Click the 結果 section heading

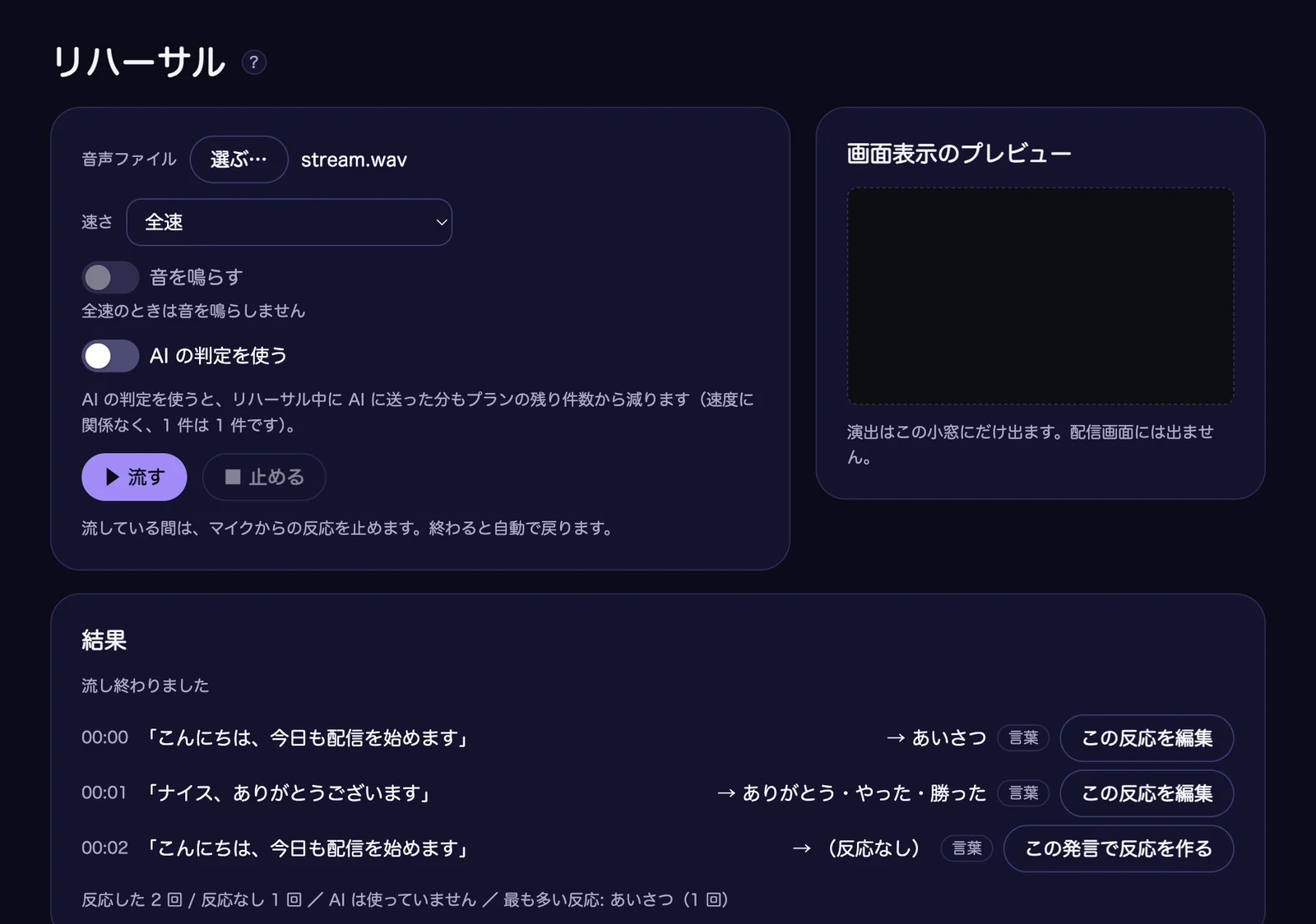(104, 640)
